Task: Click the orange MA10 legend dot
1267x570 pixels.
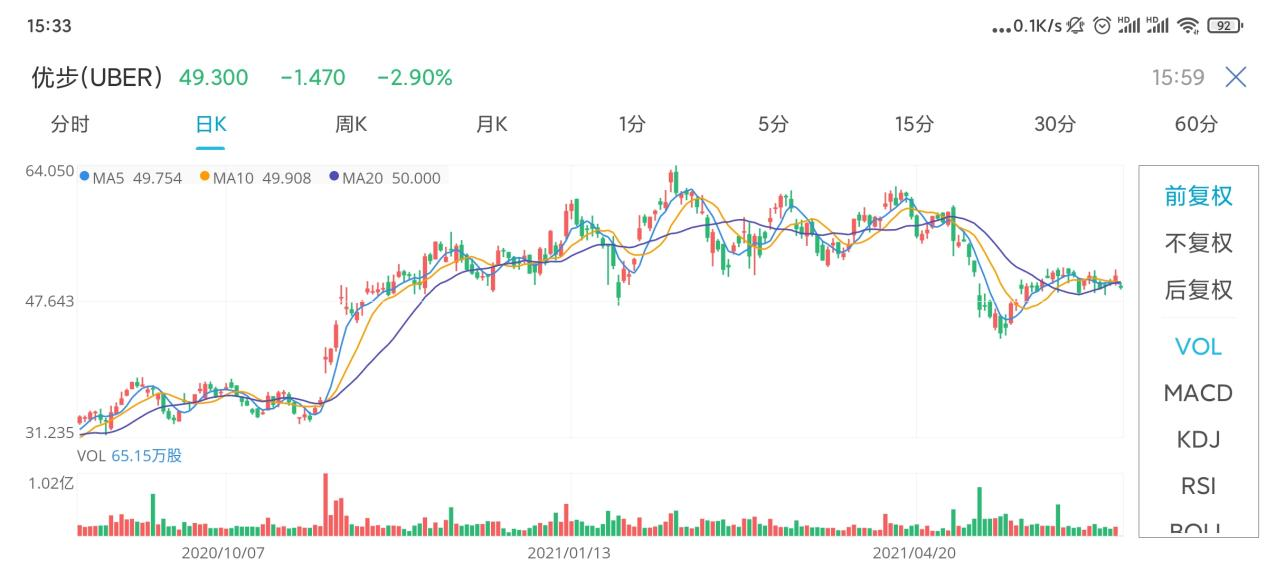Action: pos(205,178)
